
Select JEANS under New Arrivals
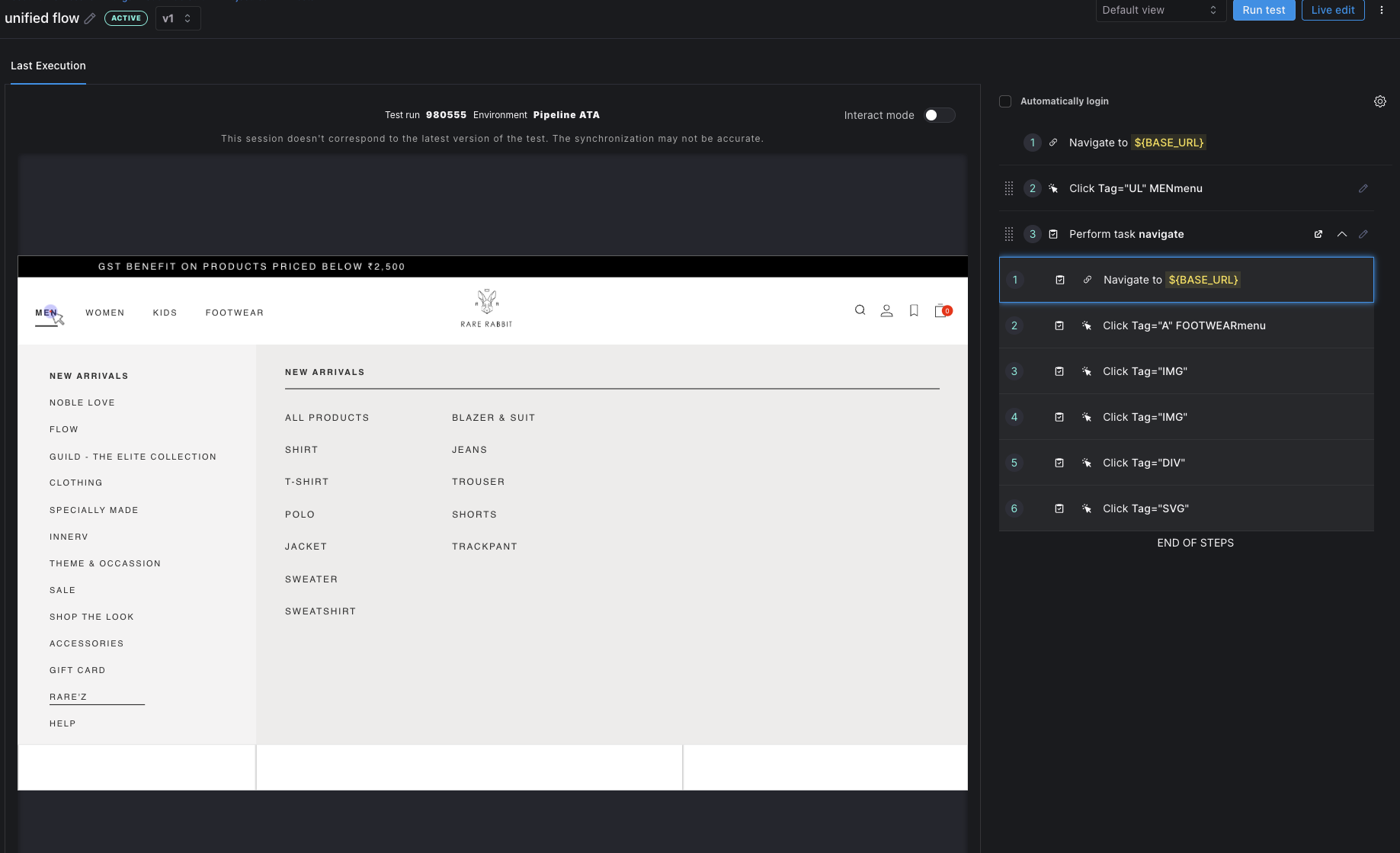(x=469, y=450)
